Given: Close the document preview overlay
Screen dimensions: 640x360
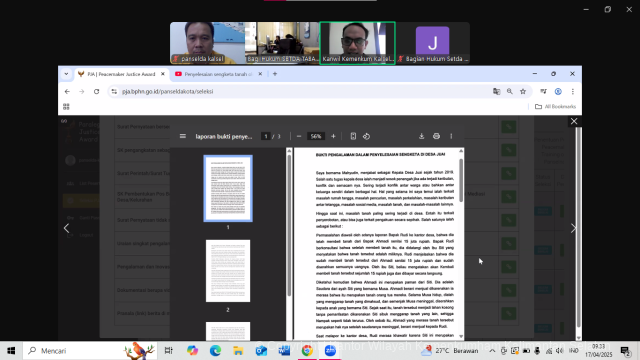Looking at the screenshot, I should [x=574, y=121].
